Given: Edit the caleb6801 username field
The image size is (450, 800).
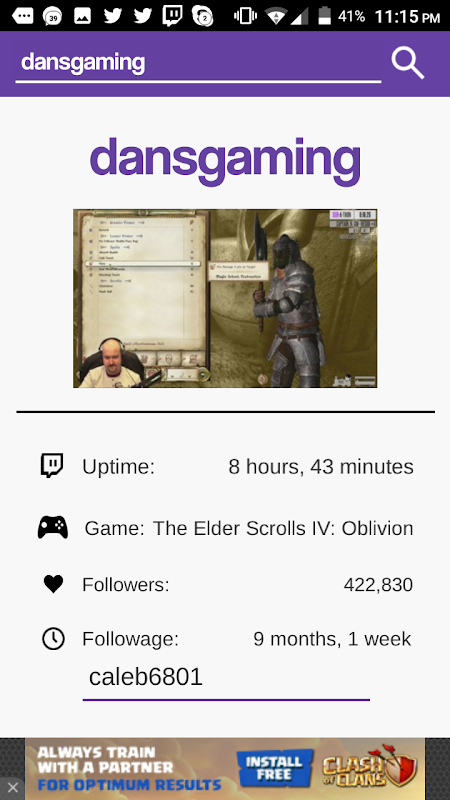Looking at the screenshot, I should click(x=226, y=679).
